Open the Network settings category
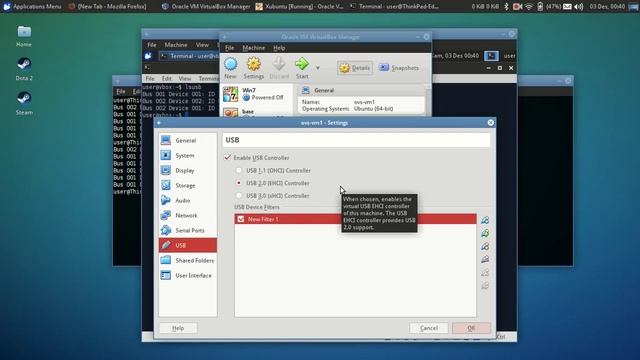This screenshot has width=640, height=360. [x=187, y=216]
